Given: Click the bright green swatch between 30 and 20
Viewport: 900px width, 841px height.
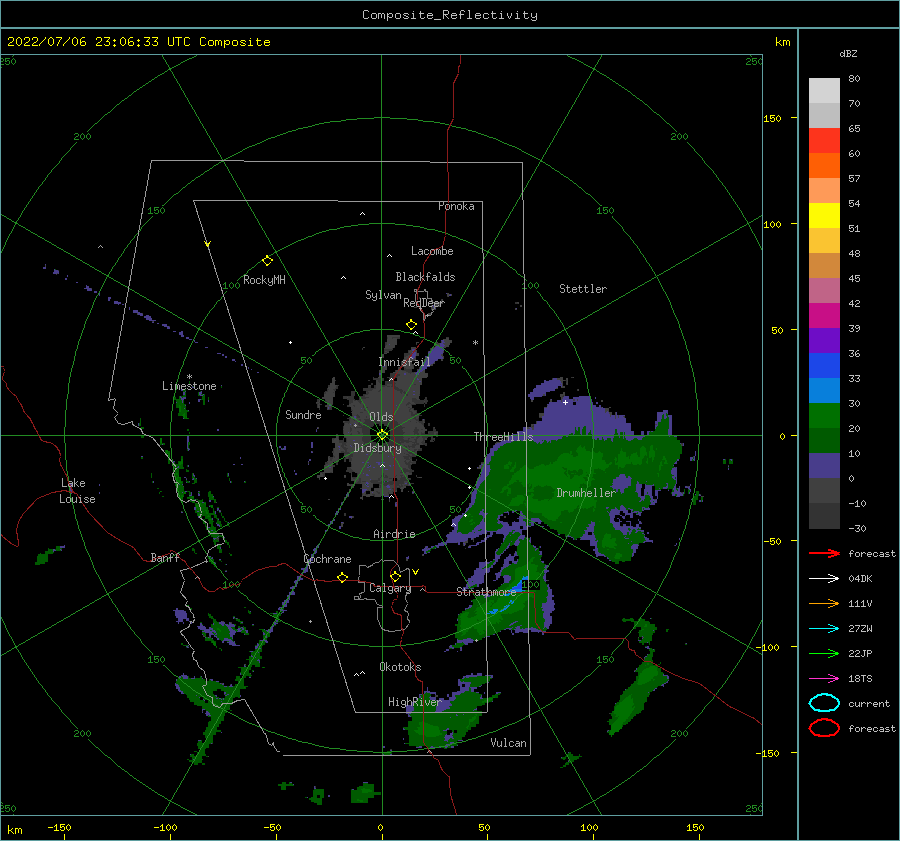Looking at the screenshot, I should point(824,416).
